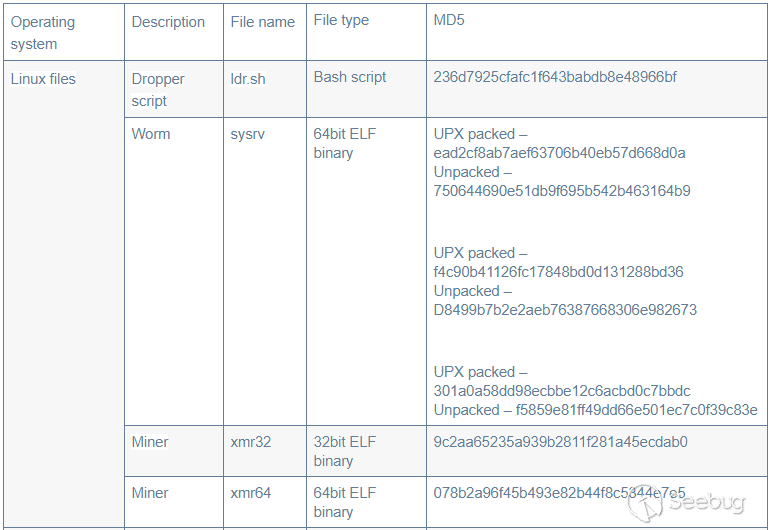Click the Linux files cell
The height and width of the screenshot is (530, 773).
(43, 79)
